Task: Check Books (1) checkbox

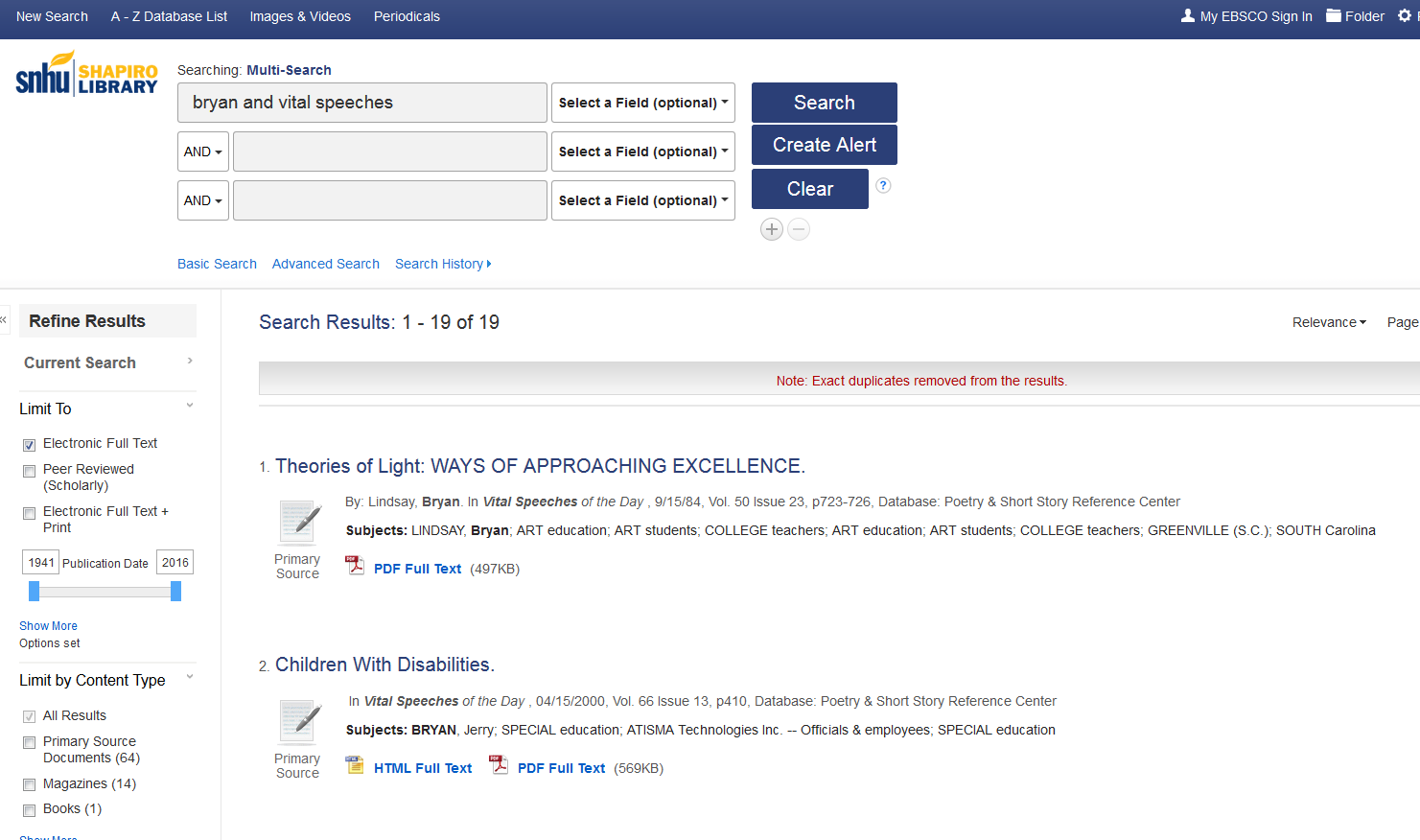Action: point(30,810)
